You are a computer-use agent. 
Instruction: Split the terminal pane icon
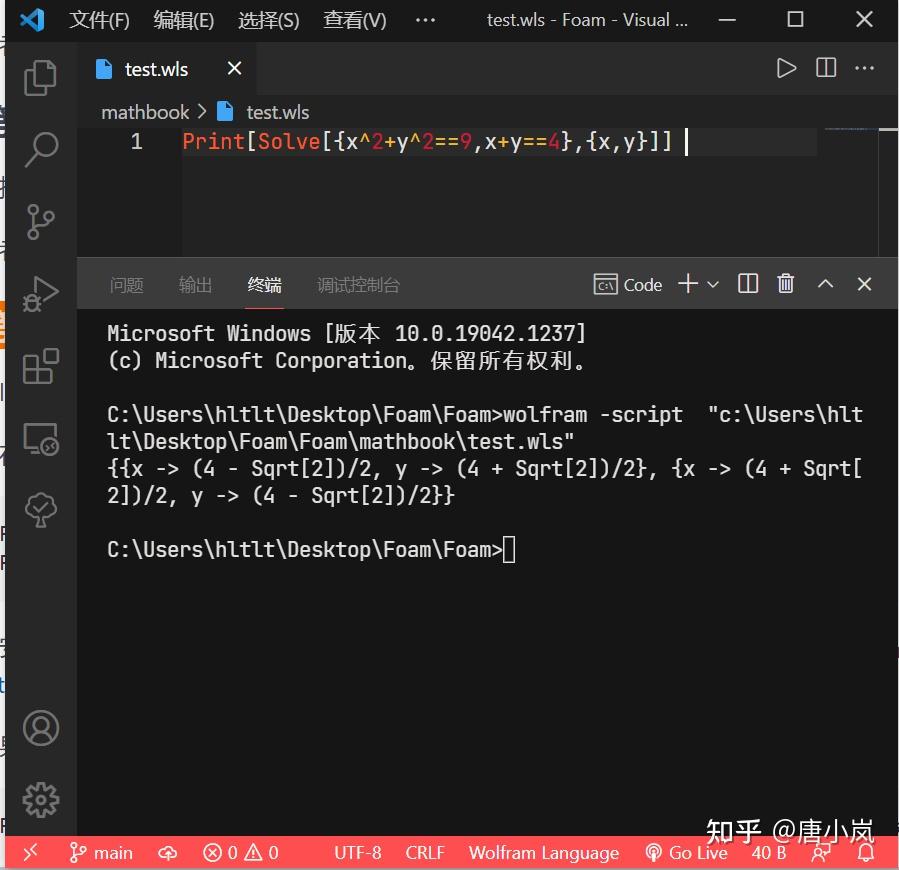[746, 283]
